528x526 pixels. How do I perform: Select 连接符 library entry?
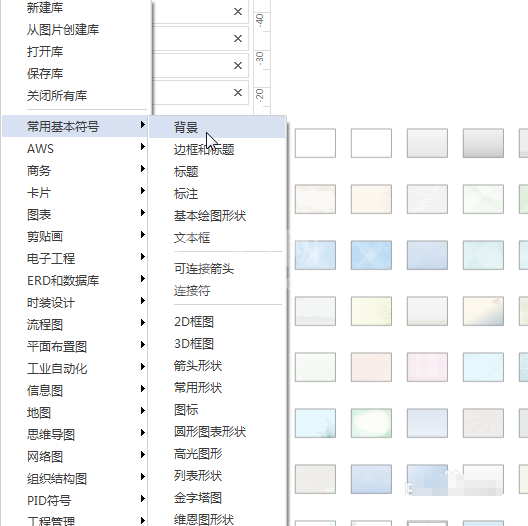[218, 290]
